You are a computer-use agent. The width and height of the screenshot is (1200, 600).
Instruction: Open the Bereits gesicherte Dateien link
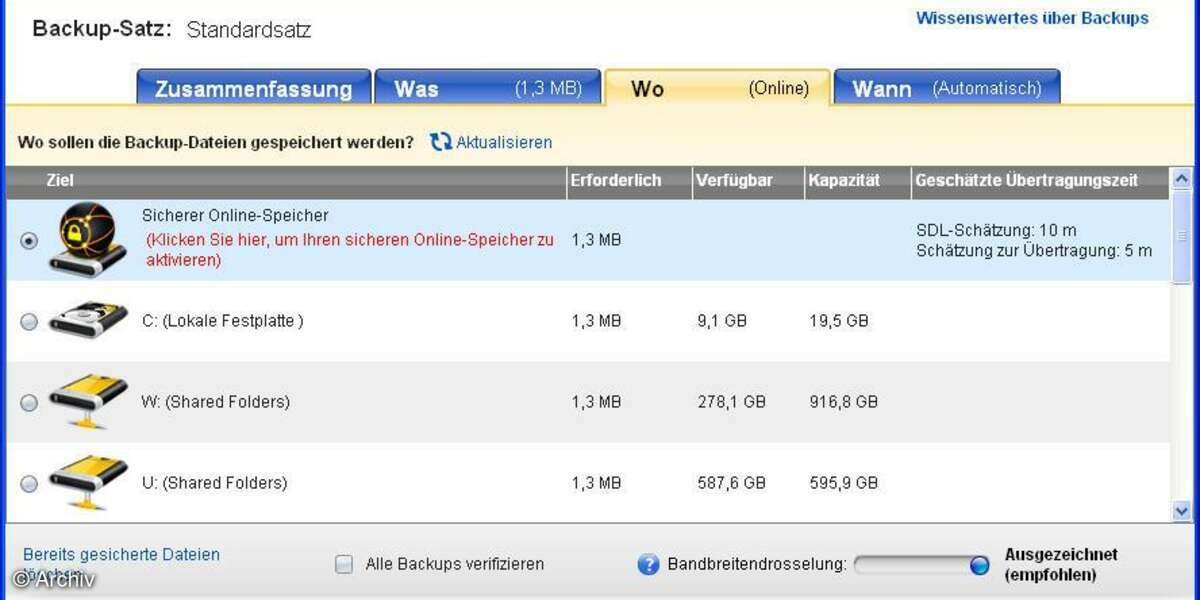coord(121,554)
